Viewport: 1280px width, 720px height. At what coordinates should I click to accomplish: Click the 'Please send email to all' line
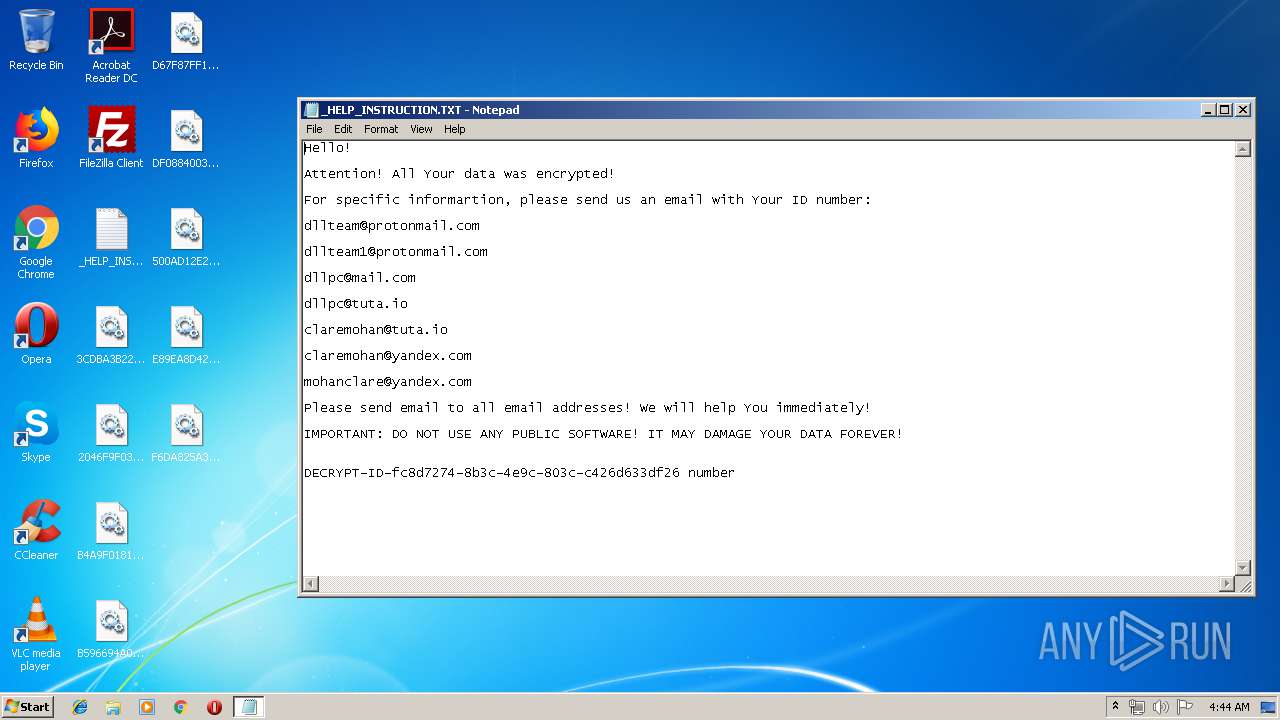[587, 408]
